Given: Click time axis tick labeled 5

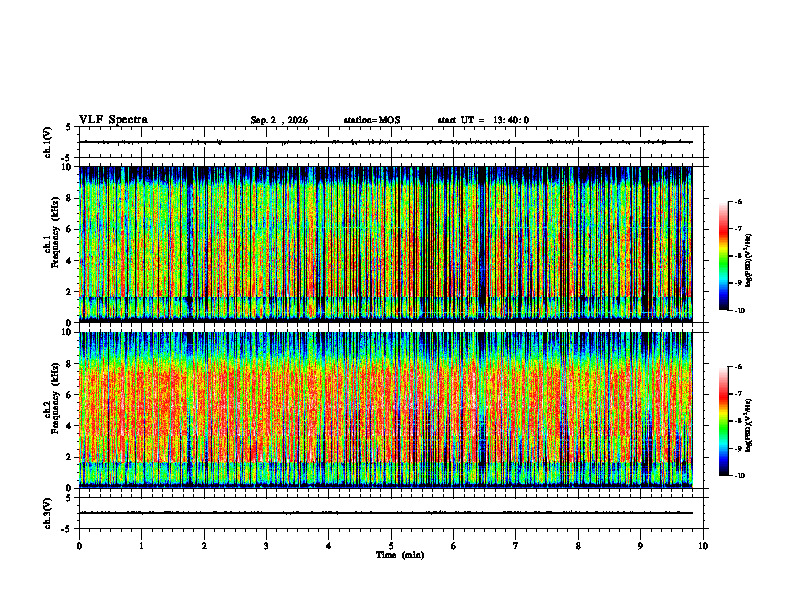Looking at the screenshot, I should pos(391,546).
